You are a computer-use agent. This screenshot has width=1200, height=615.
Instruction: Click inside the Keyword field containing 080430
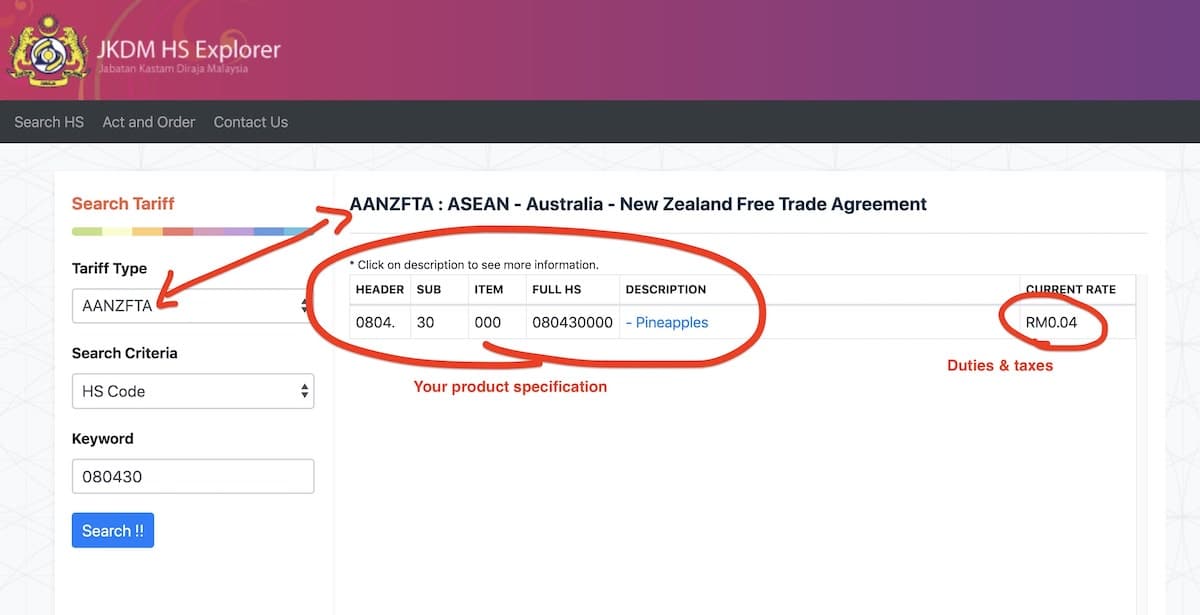click(x=192, y=476)
